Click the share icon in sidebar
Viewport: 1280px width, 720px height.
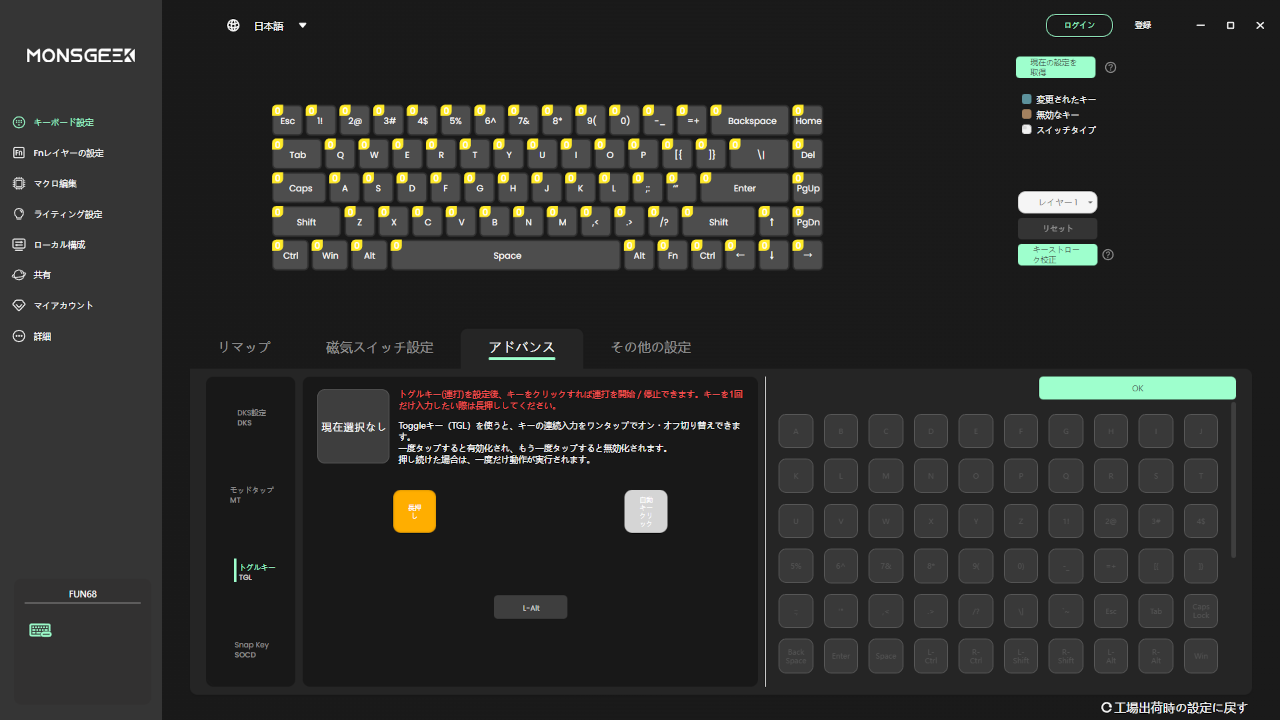(18, 275)
